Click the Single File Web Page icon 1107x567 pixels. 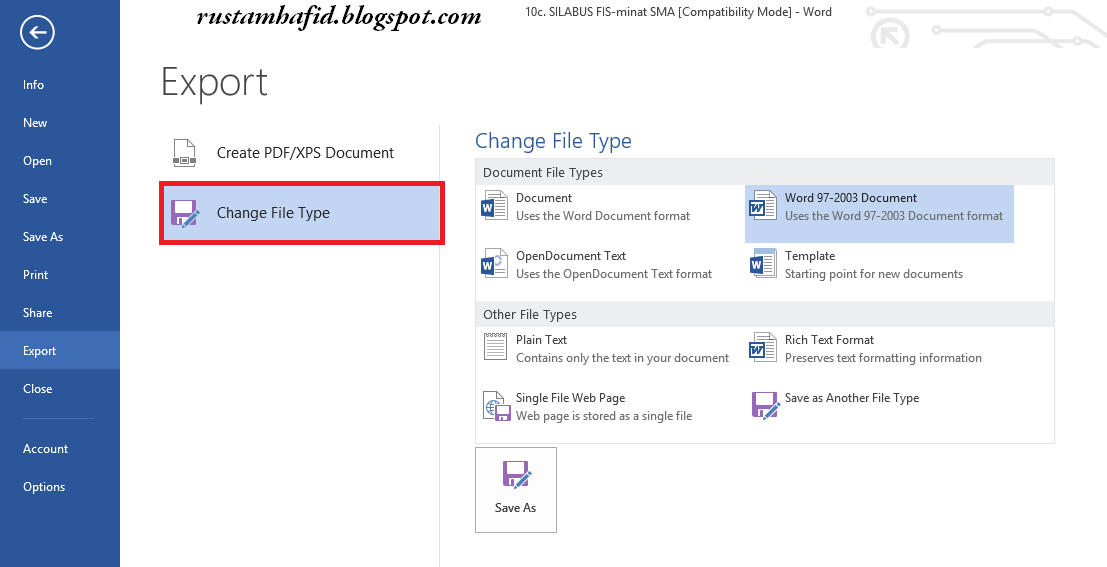(496, 406)
